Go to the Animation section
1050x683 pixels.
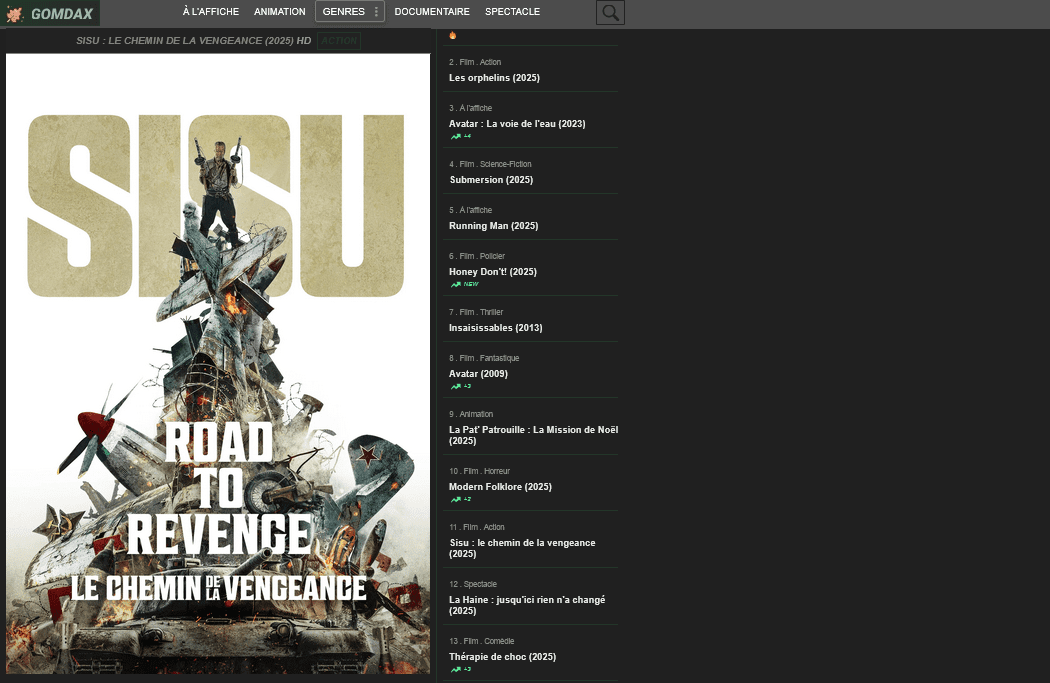click(280, 12)
